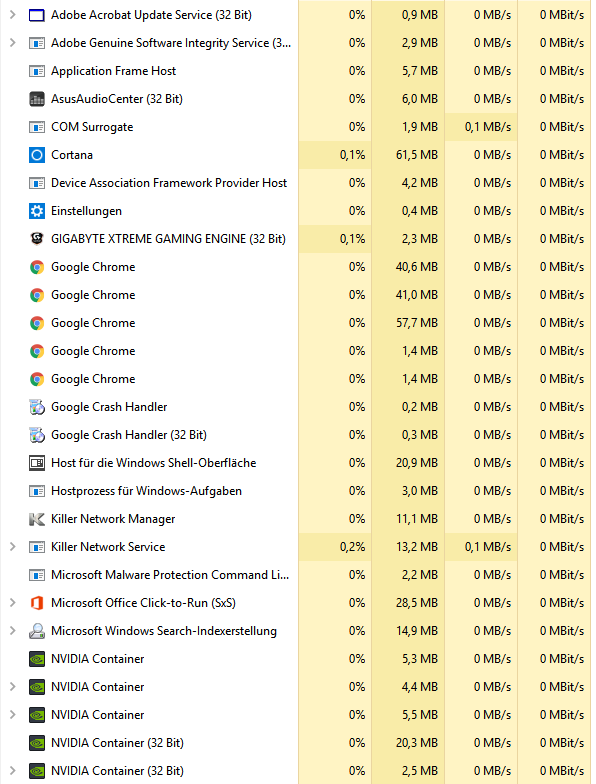Screen dimensions: 596x784
Task: Expand the Adobe Acrobat Update Service entry
Action: click(12, 15)
